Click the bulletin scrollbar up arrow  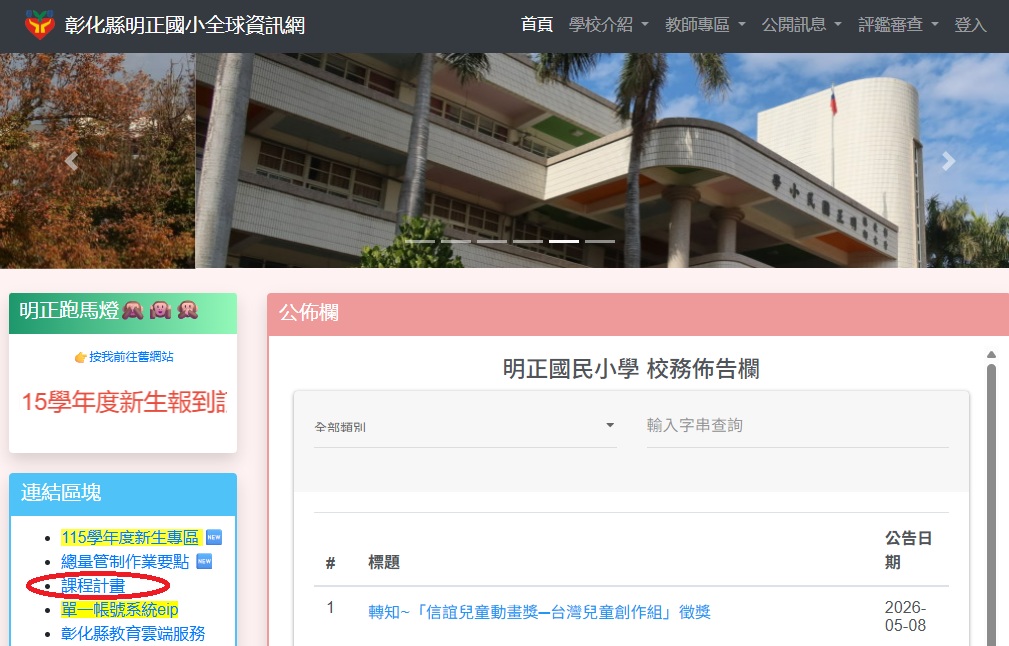tap(992, 355)
